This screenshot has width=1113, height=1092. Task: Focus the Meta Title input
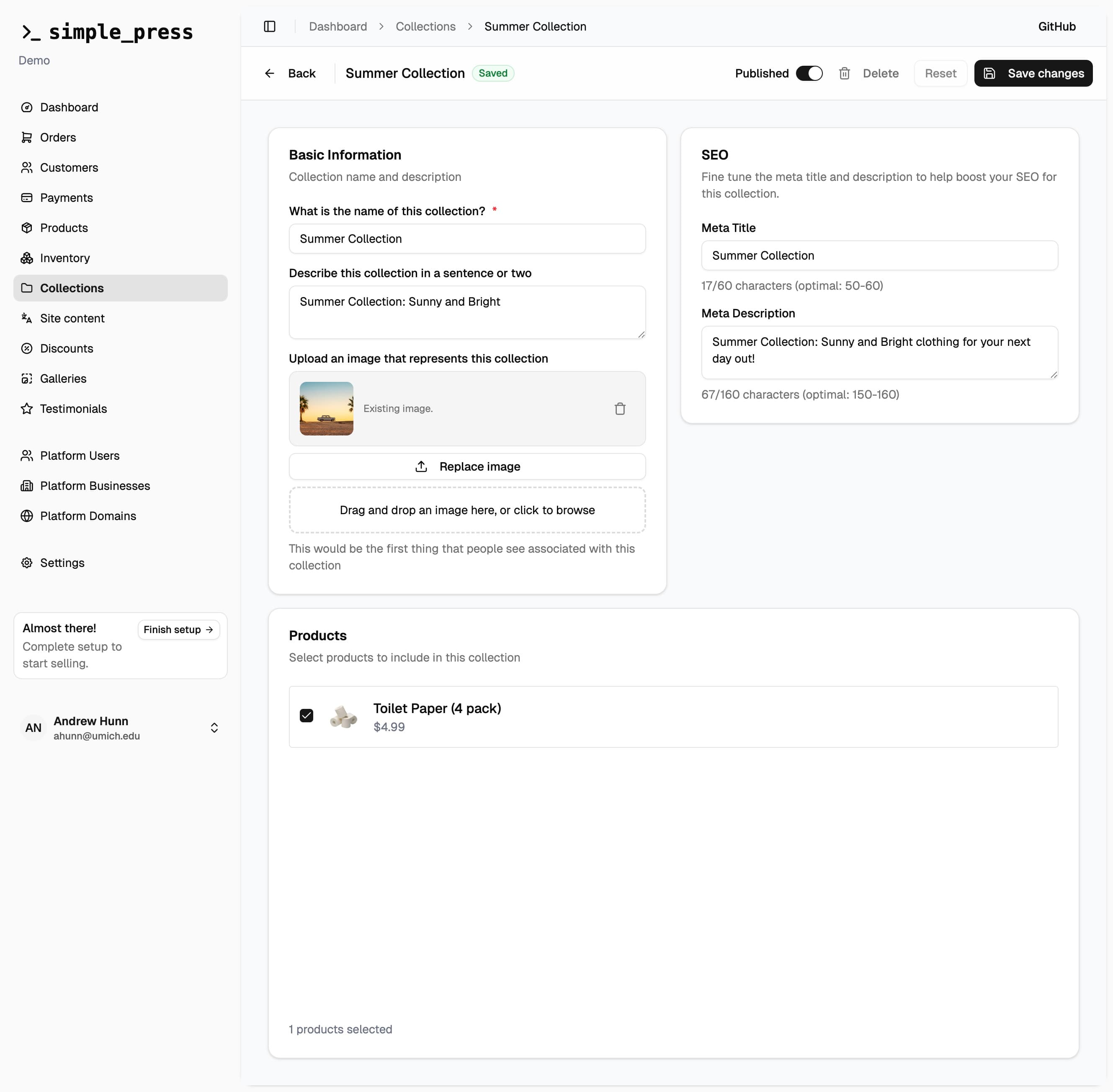(880, 255)
